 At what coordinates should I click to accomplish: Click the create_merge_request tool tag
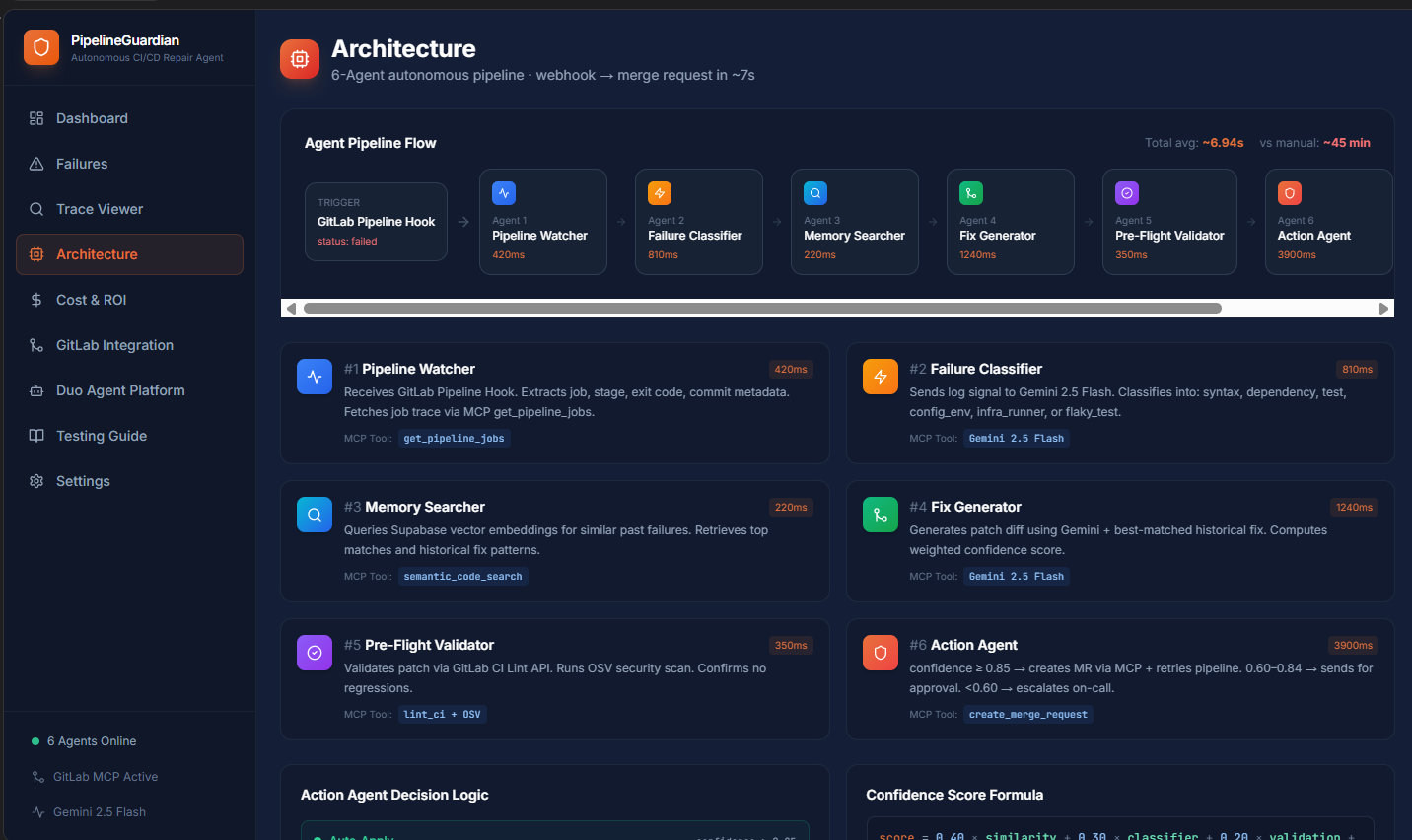(1027, 715)
